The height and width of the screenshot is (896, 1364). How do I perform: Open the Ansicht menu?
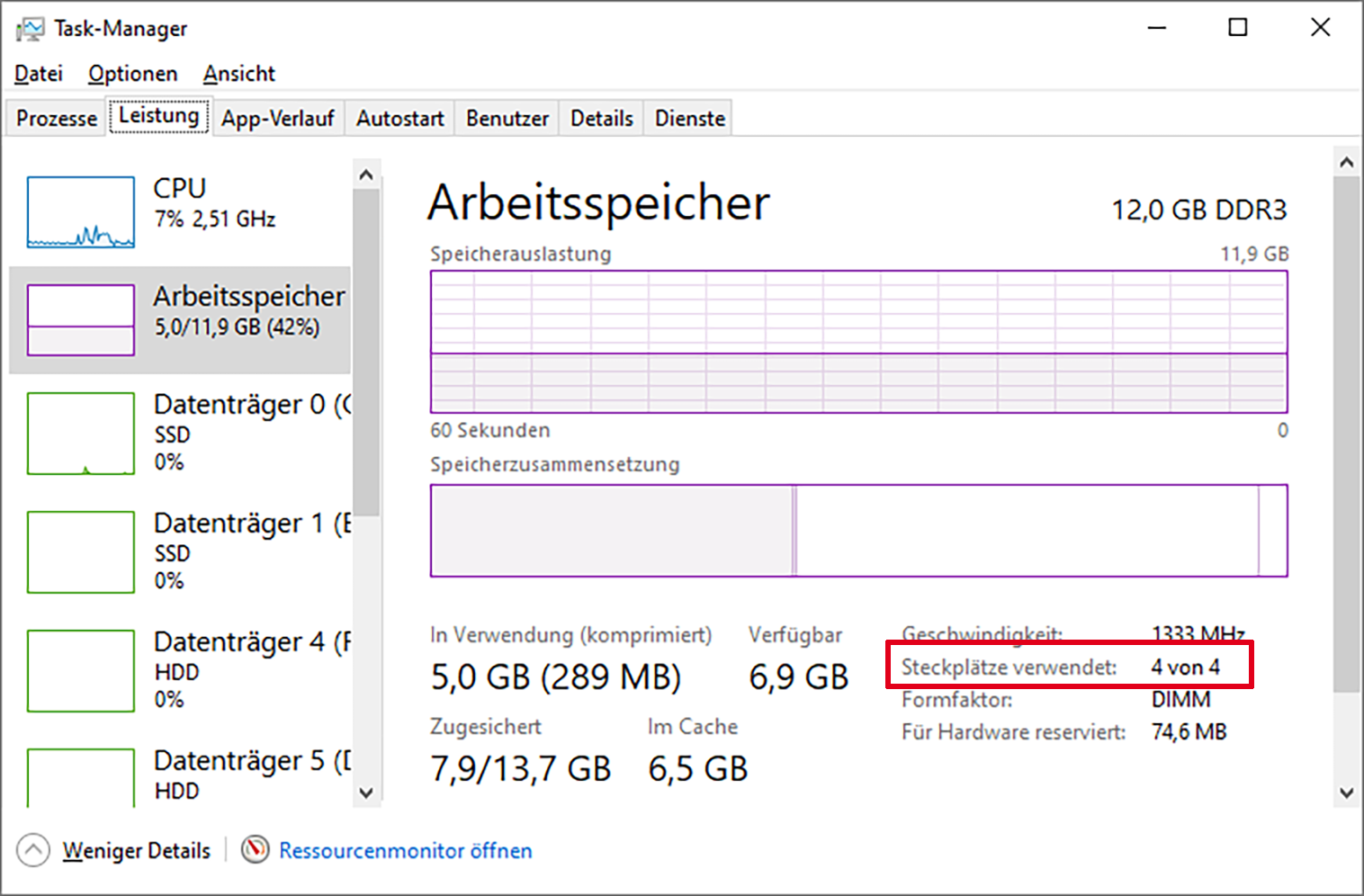click(x=238, y=74)
